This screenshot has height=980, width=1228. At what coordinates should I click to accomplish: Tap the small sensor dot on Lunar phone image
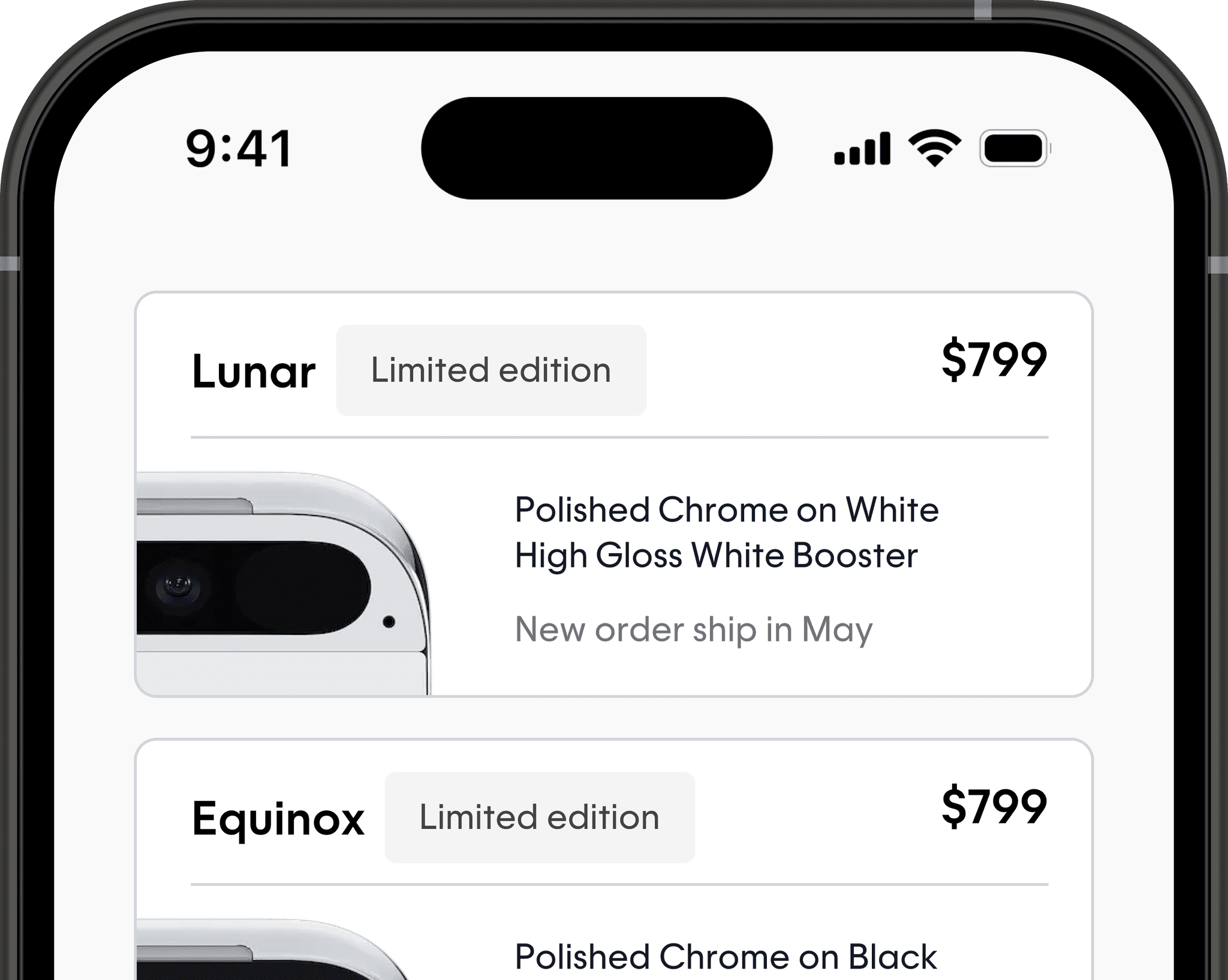(389, 622)
